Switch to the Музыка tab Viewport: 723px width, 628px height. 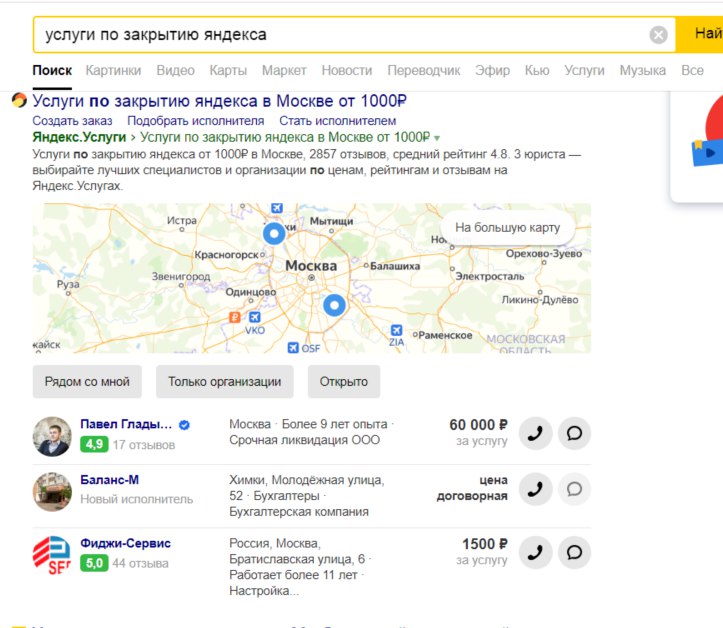[x=642, y=70]
